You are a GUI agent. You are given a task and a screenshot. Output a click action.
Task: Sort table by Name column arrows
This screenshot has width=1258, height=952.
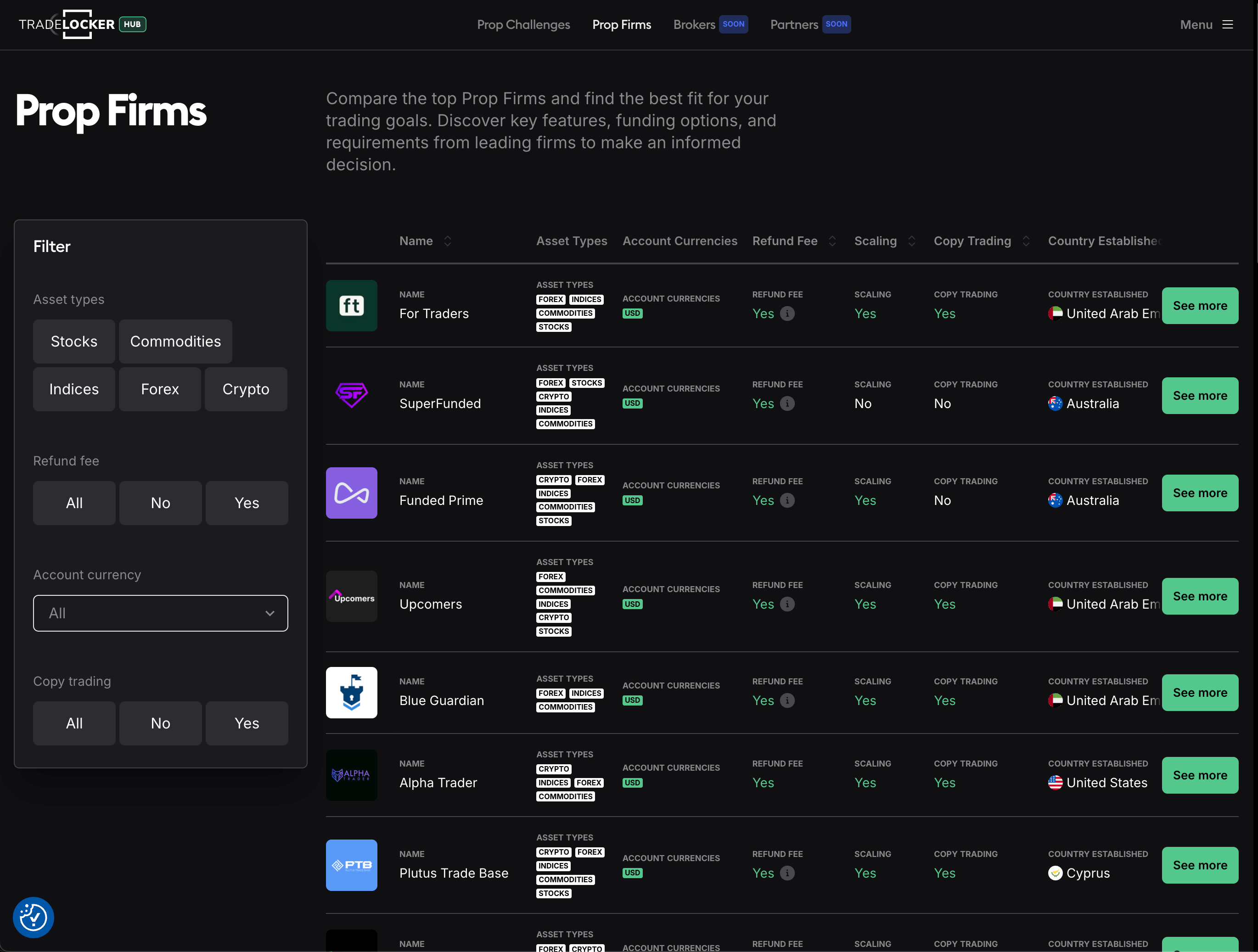point(448,241)
